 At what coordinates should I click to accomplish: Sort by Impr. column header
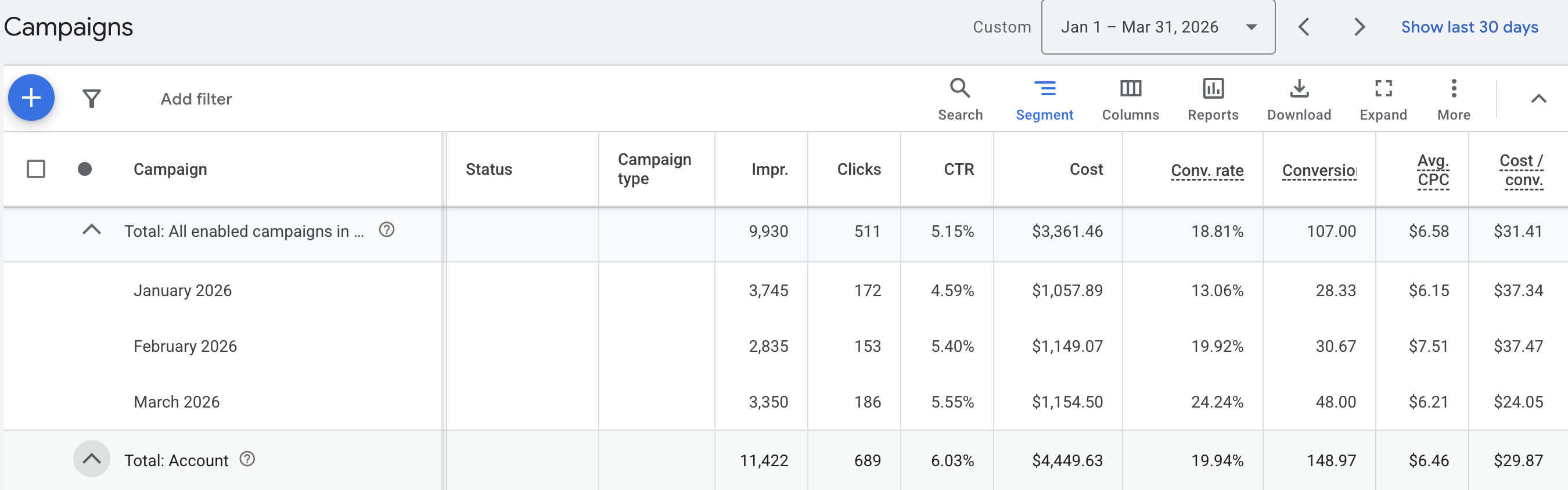(769, 169)
